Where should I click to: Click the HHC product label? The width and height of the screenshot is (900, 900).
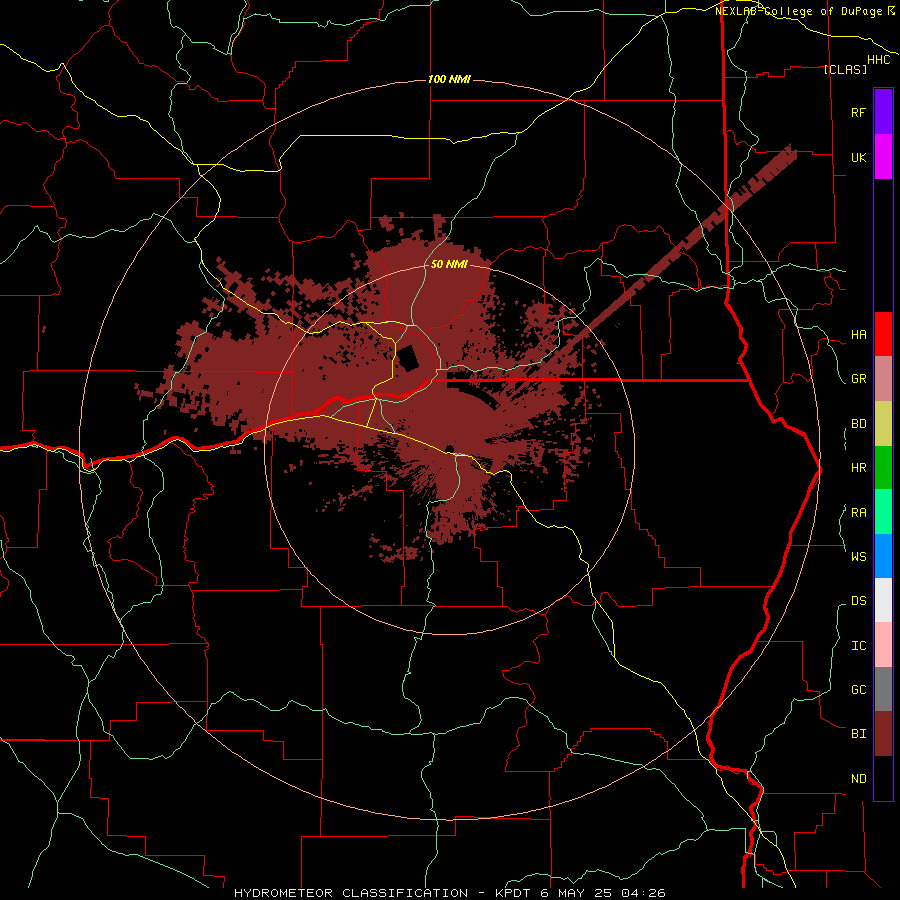[878, 60]
